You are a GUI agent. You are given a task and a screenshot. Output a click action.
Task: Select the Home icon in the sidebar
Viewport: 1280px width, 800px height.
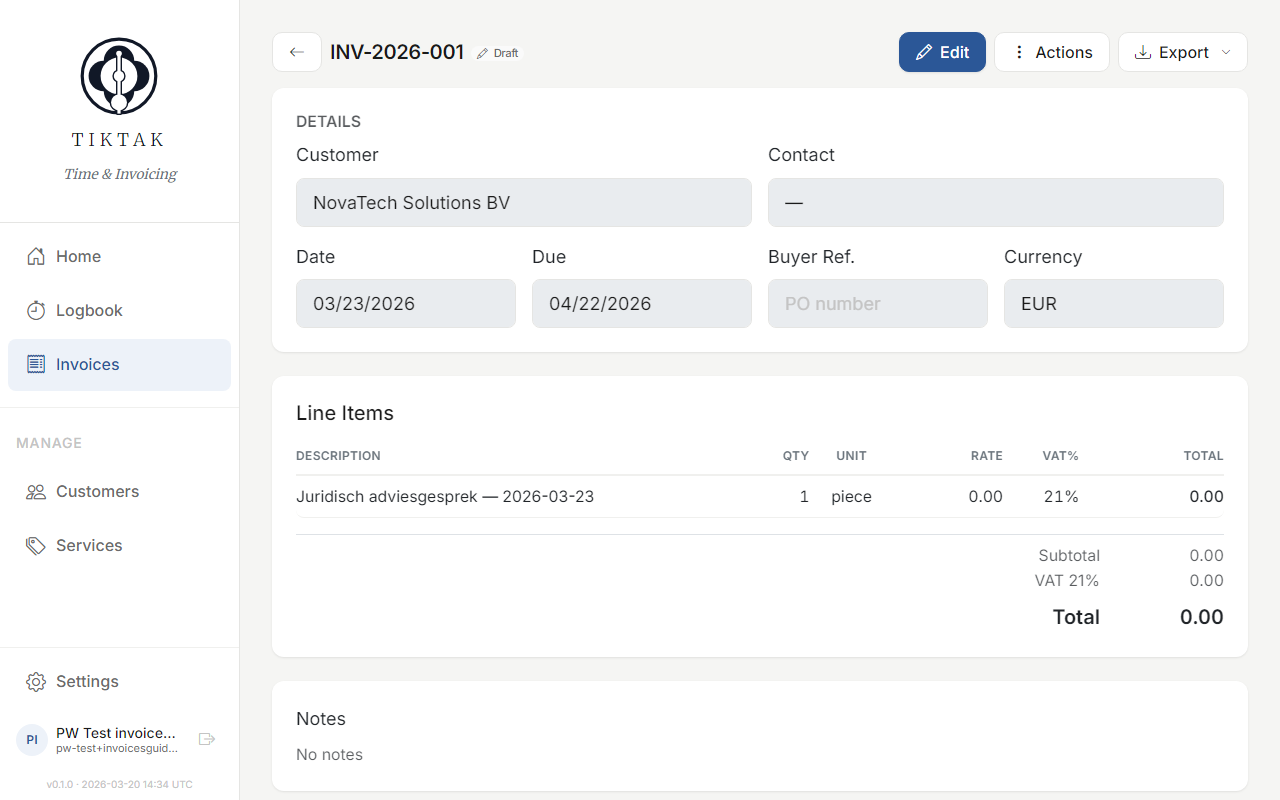pos(35,256)
